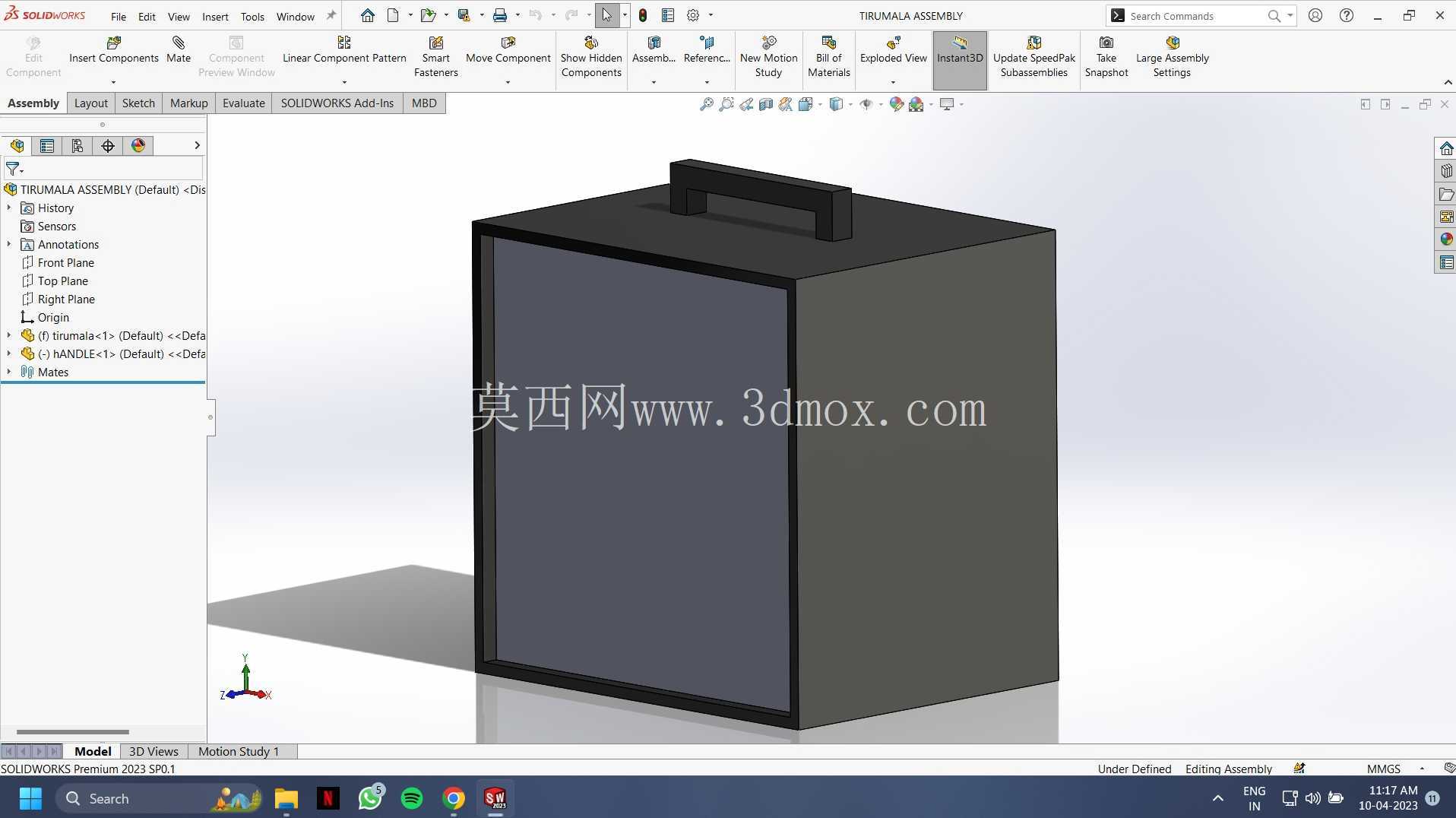Image resolution: width=1456 pixels, height=818 pixels.
Task: Open the ConfigurationManager tab icon
Action: coord(78,146)
